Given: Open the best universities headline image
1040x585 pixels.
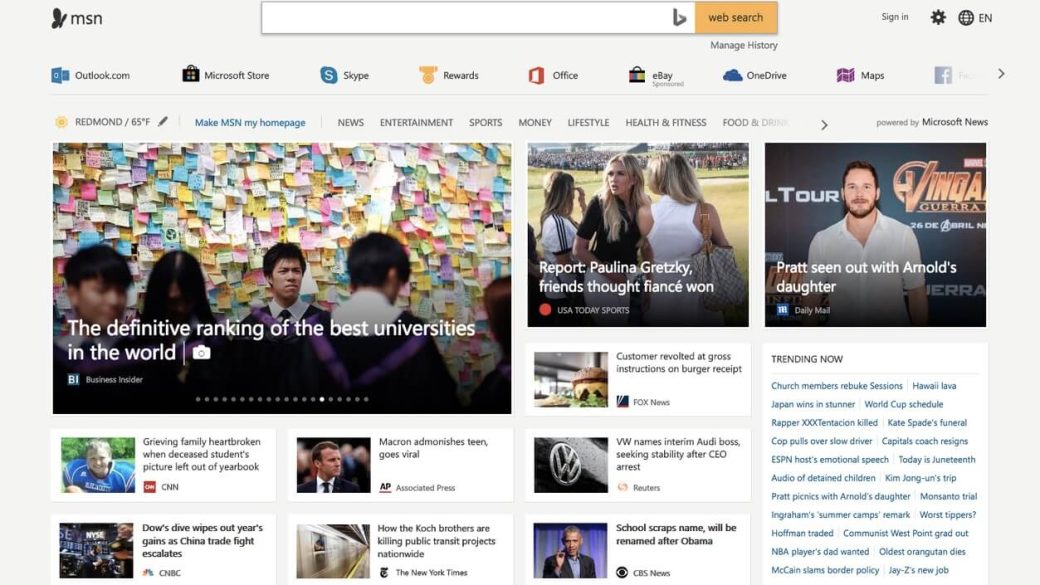Looking at the screenshot, I should pos(282,278).
